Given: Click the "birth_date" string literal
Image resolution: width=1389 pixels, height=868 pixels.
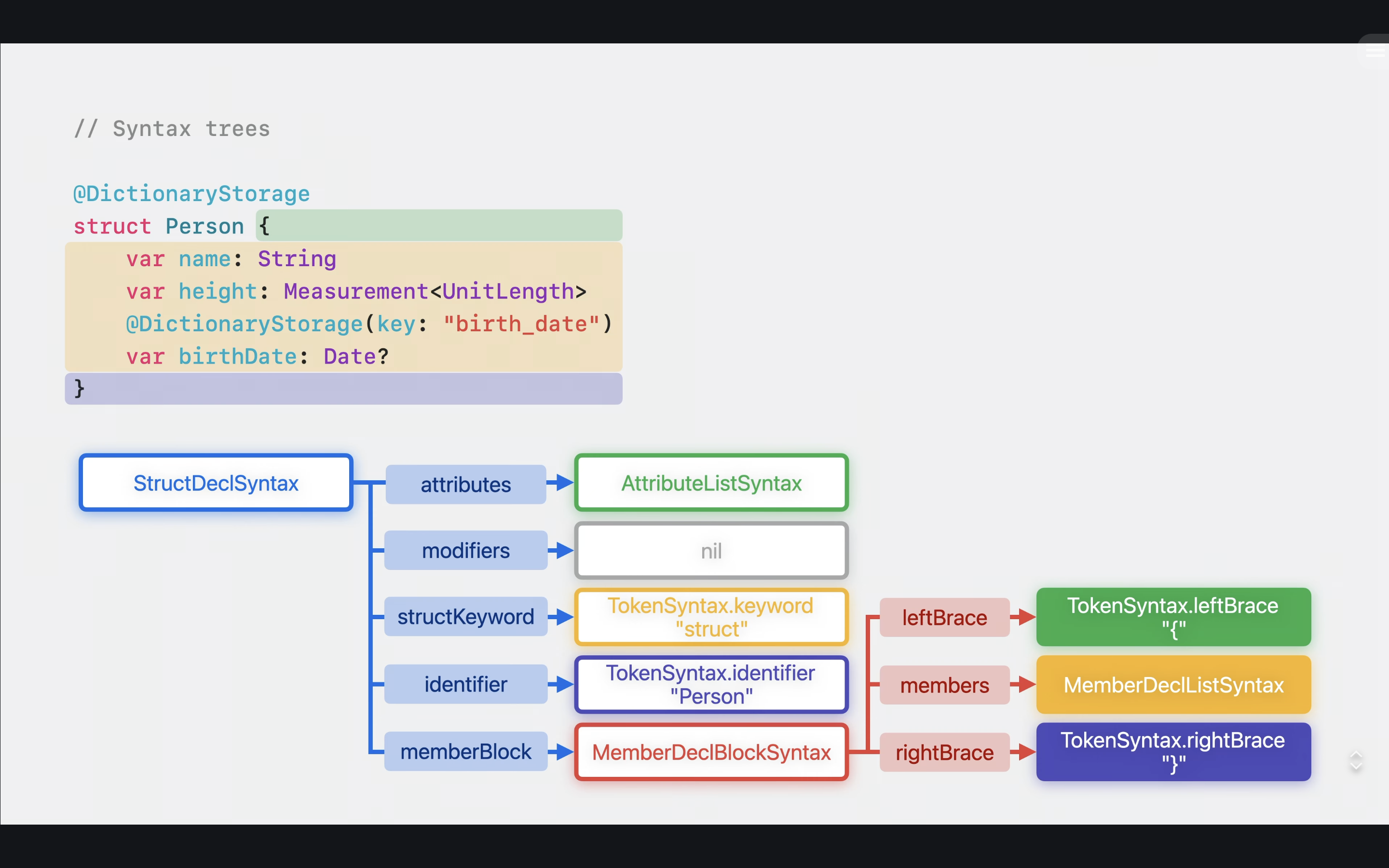Looking at the screenshot, I should pos(521,325).
